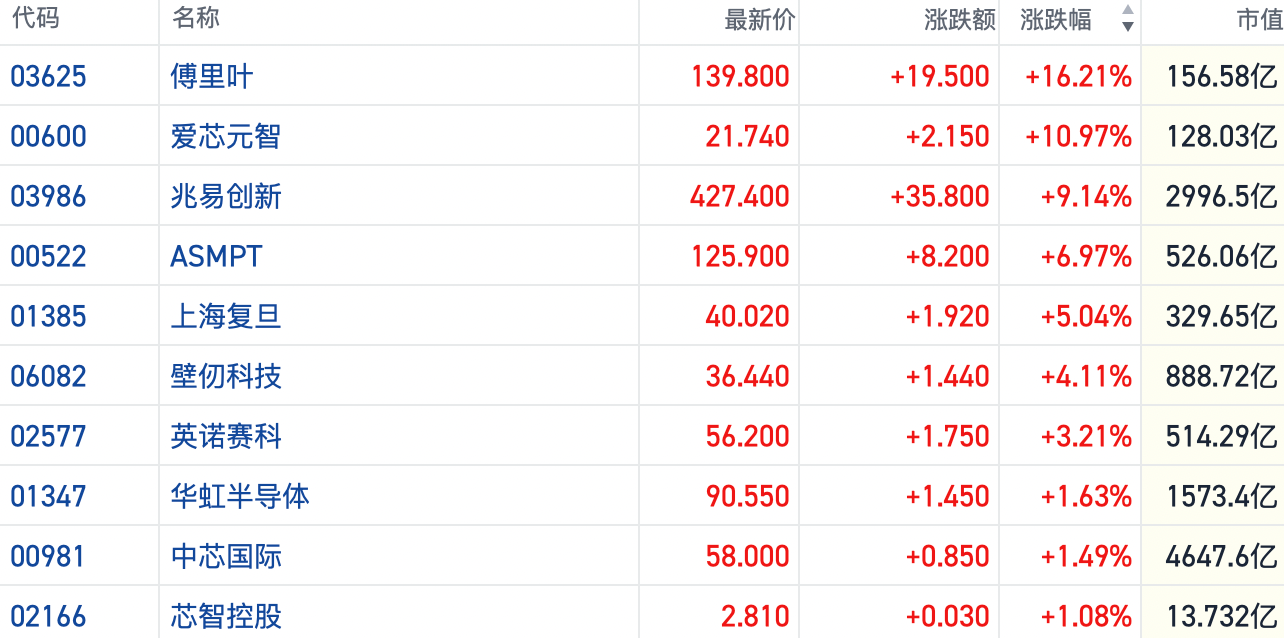Click the 芯智控股 stock name

(226, 616)
